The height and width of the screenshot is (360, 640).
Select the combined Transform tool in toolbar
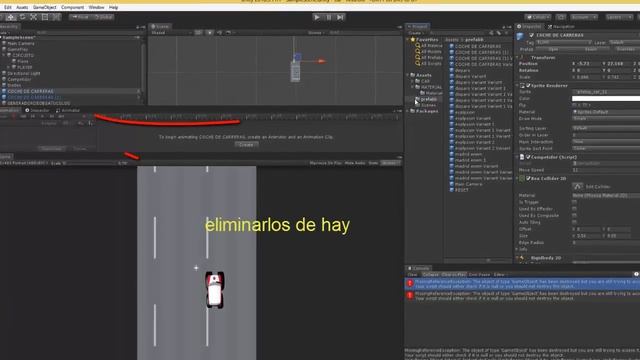click(x=56, y=17)
